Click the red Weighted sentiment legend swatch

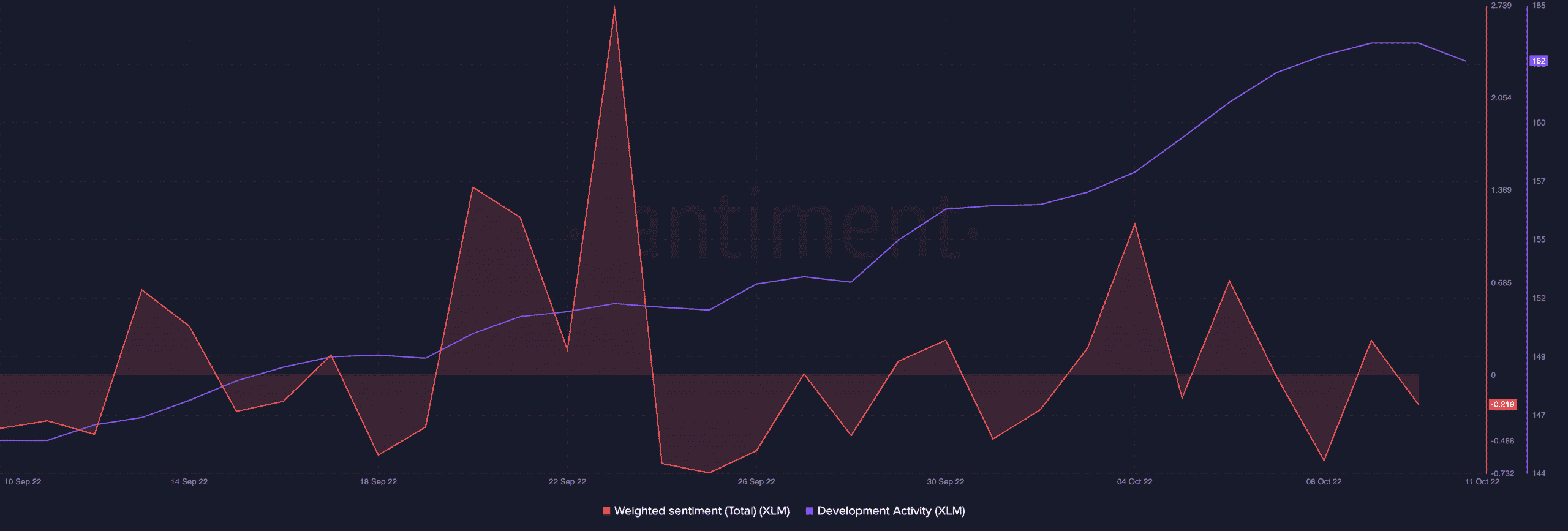click(606, 511)
